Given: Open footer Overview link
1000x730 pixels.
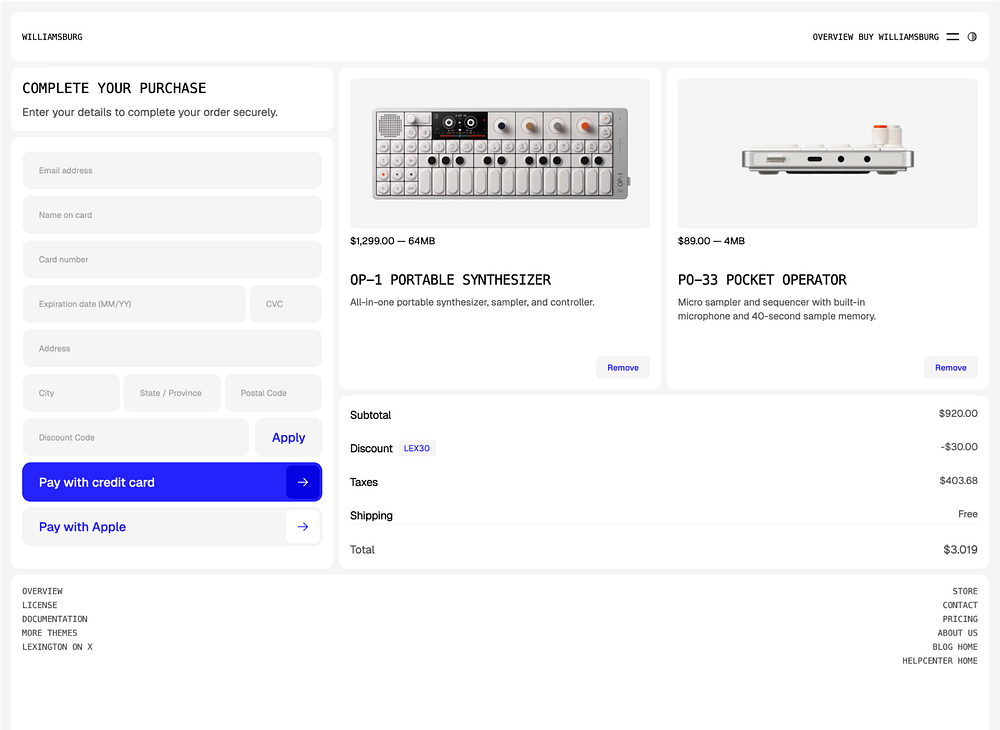Looking at the screenshot, I should [42, 591].
